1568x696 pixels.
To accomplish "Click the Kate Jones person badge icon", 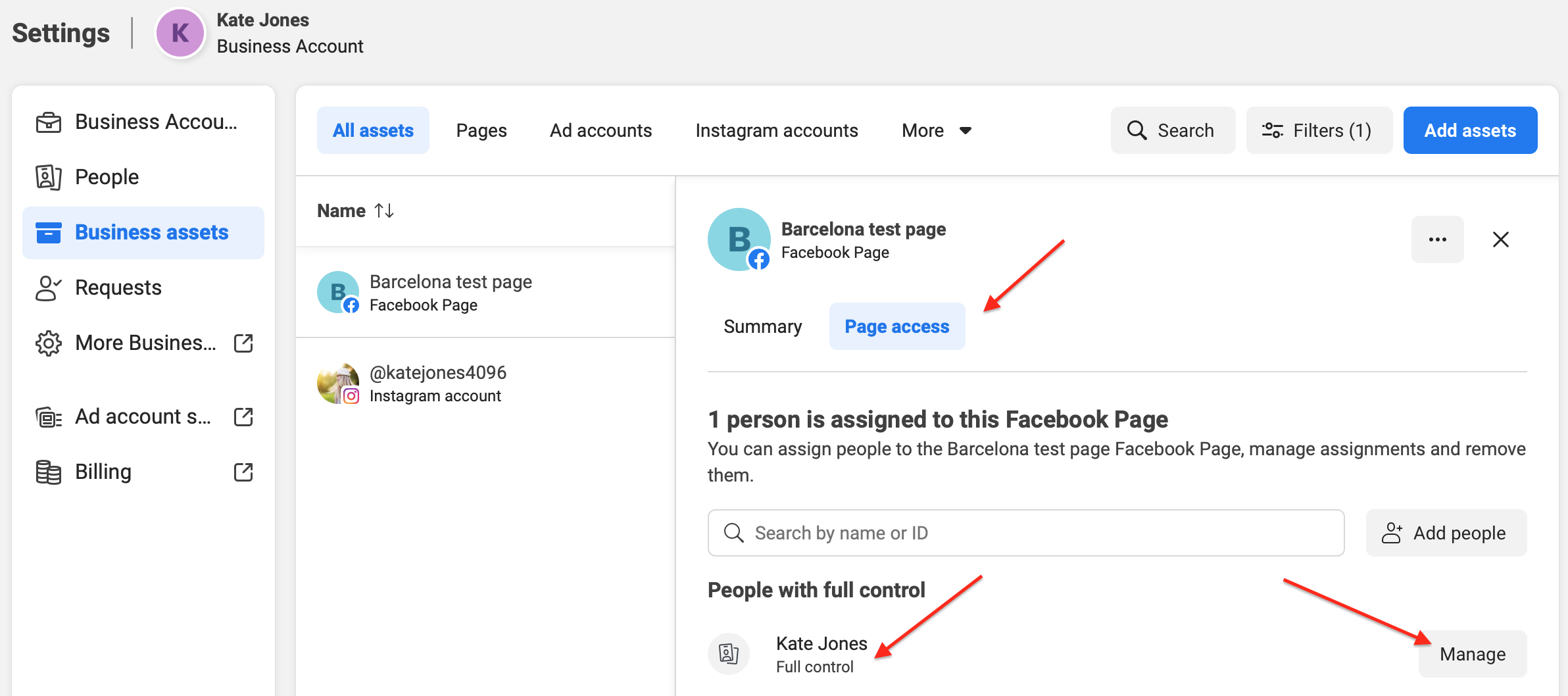I will point(729,654).
